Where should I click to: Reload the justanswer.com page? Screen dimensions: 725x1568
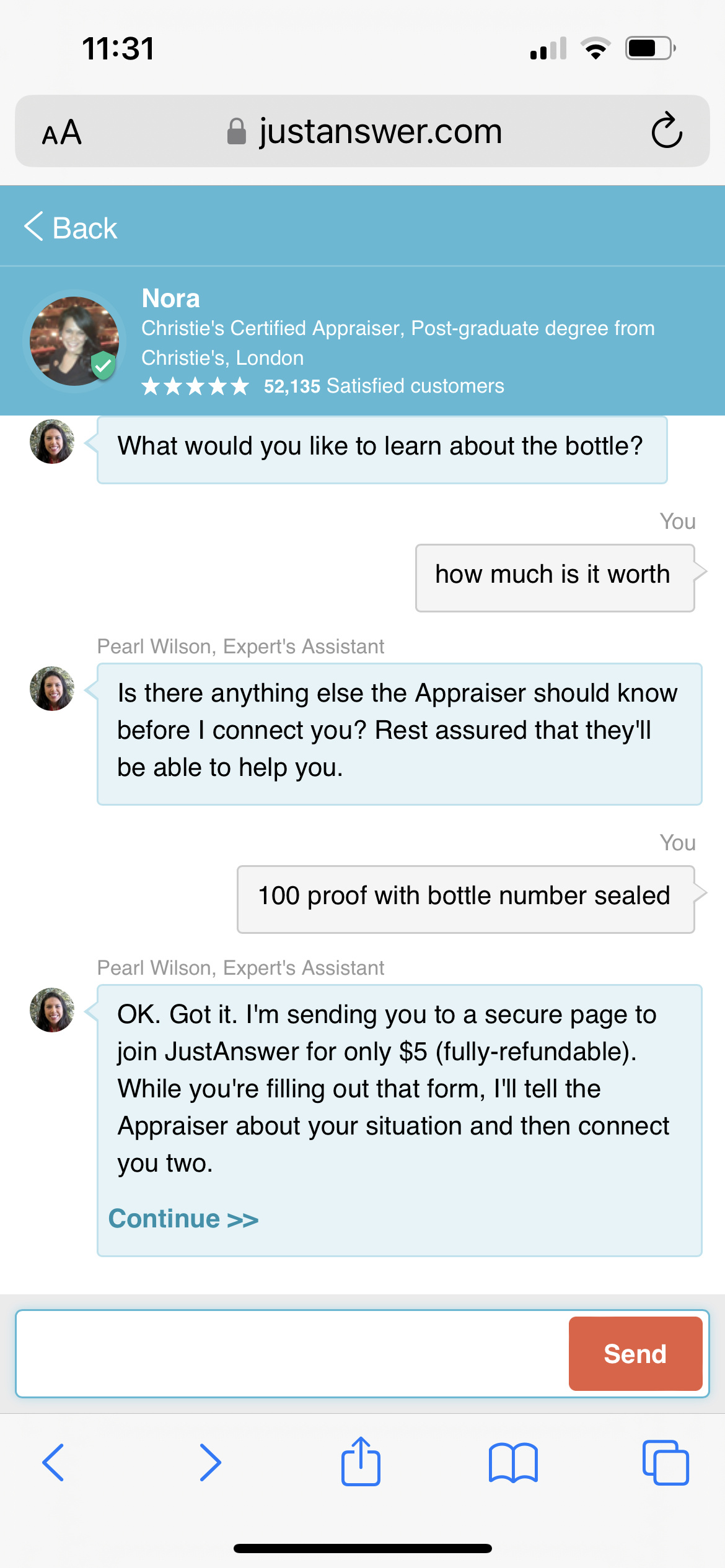click(x=666, y=131)
